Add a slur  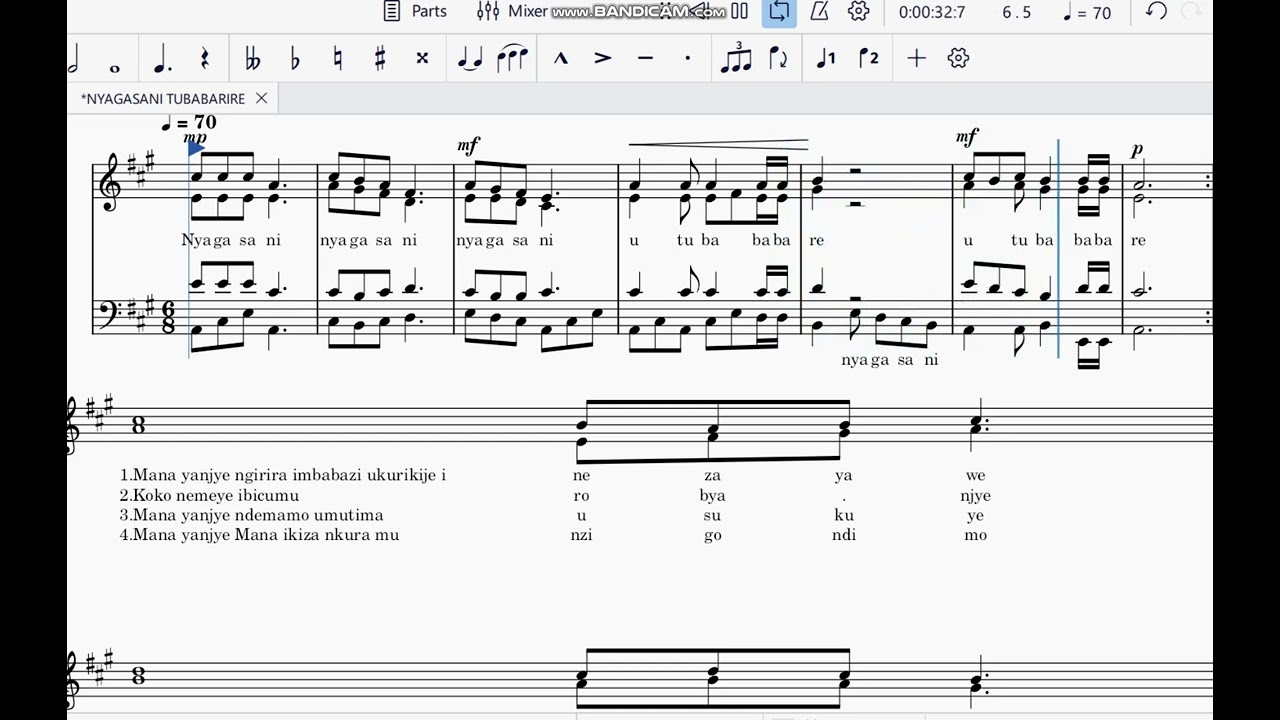512,58
